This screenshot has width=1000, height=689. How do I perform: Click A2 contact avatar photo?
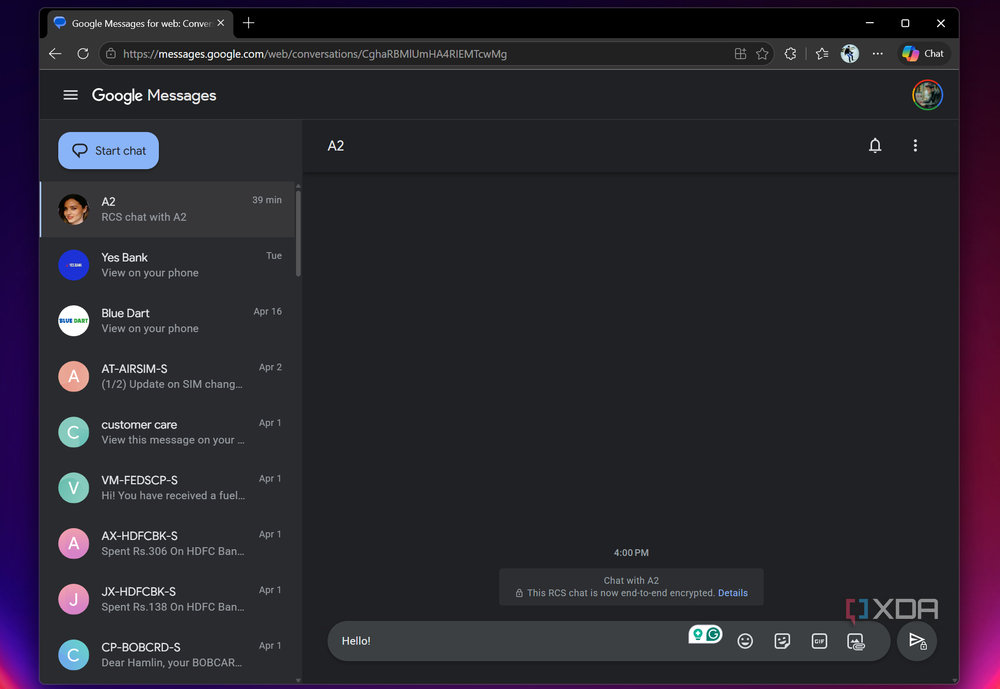pyautogui.click(x=74, y=209)
